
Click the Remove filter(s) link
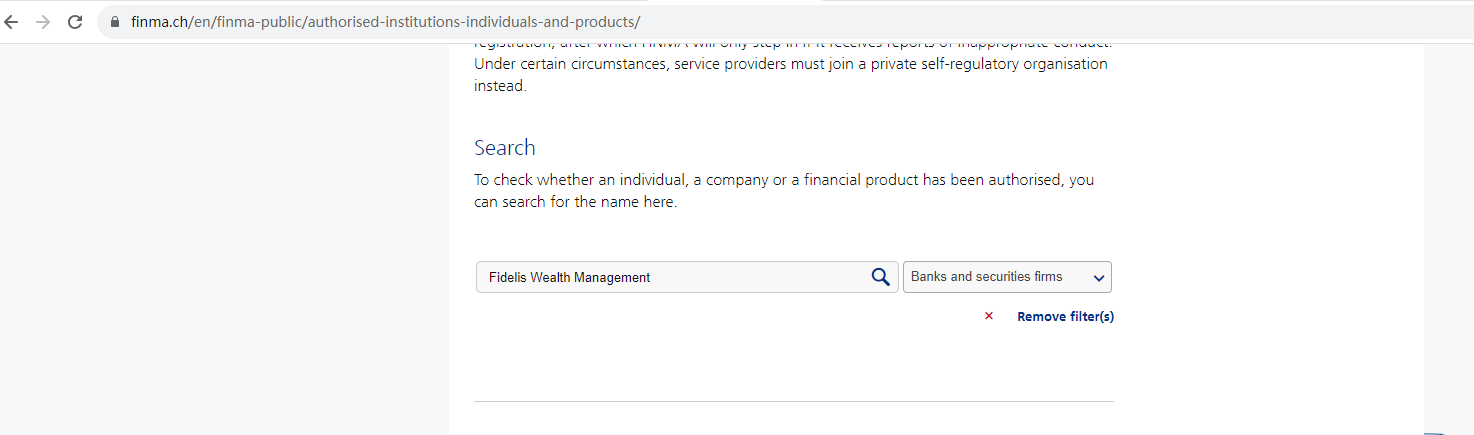coord(1065,316)
